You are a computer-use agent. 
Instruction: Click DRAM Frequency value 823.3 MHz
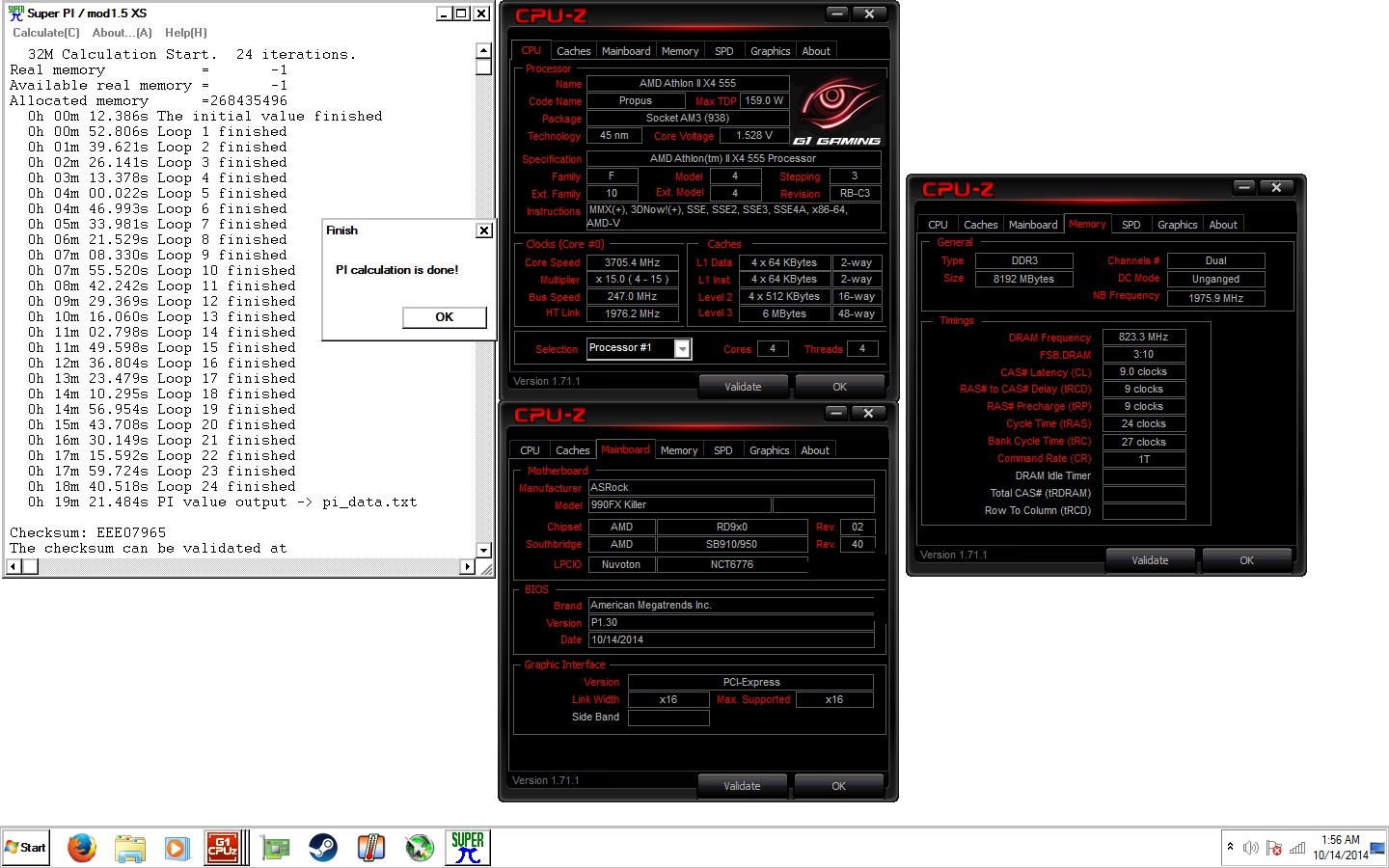(1144, 338)
